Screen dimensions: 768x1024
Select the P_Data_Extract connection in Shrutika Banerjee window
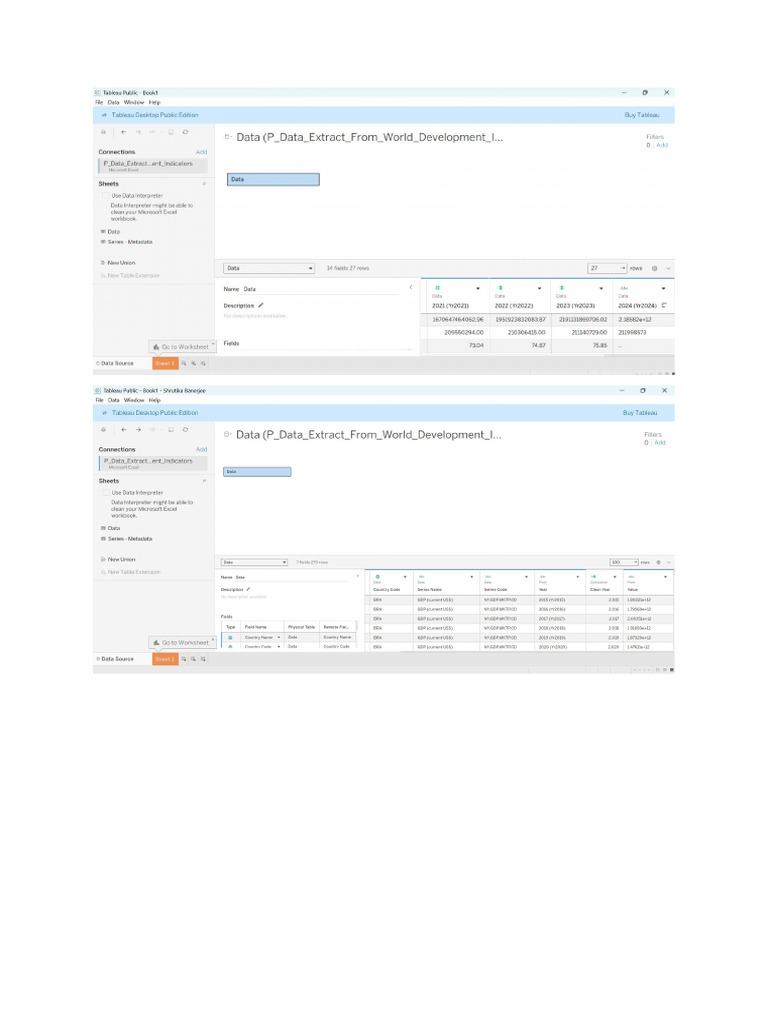pyautogui.click(x=153, y=463)
